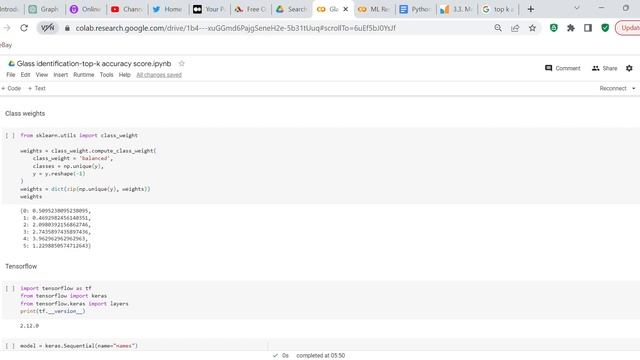Click the green shield extension icon
Viewport: 640px width, 360px height.
[605, 28]
